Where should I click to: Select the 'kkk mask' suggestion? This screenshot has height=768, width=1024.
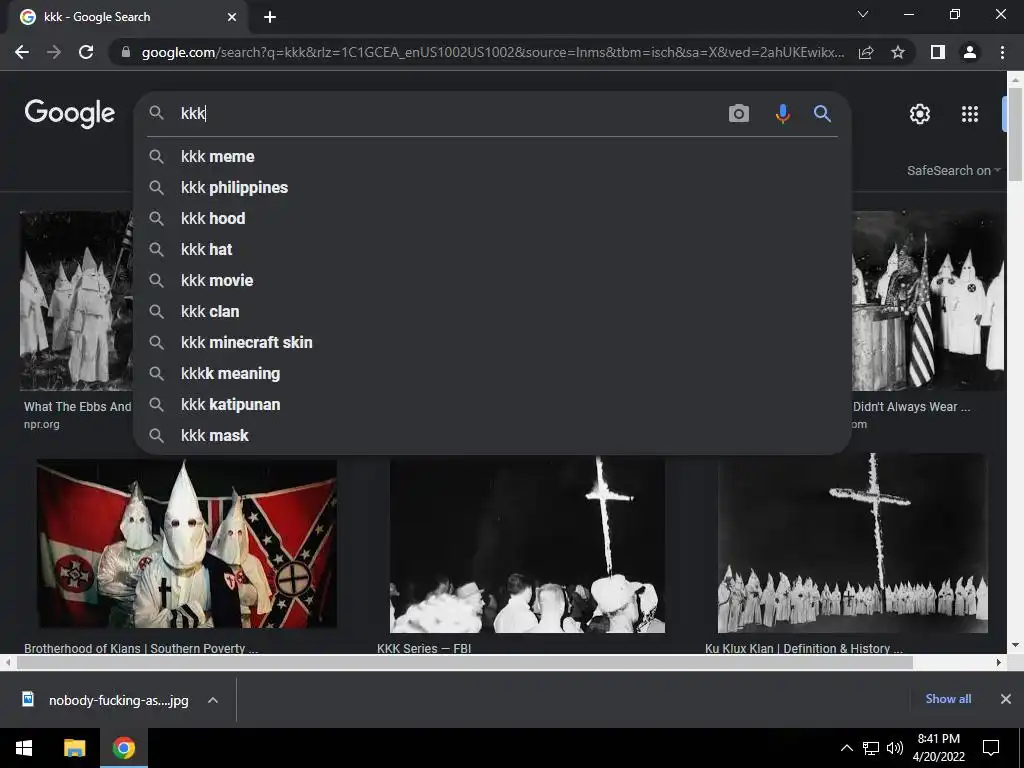coord(492,436)
